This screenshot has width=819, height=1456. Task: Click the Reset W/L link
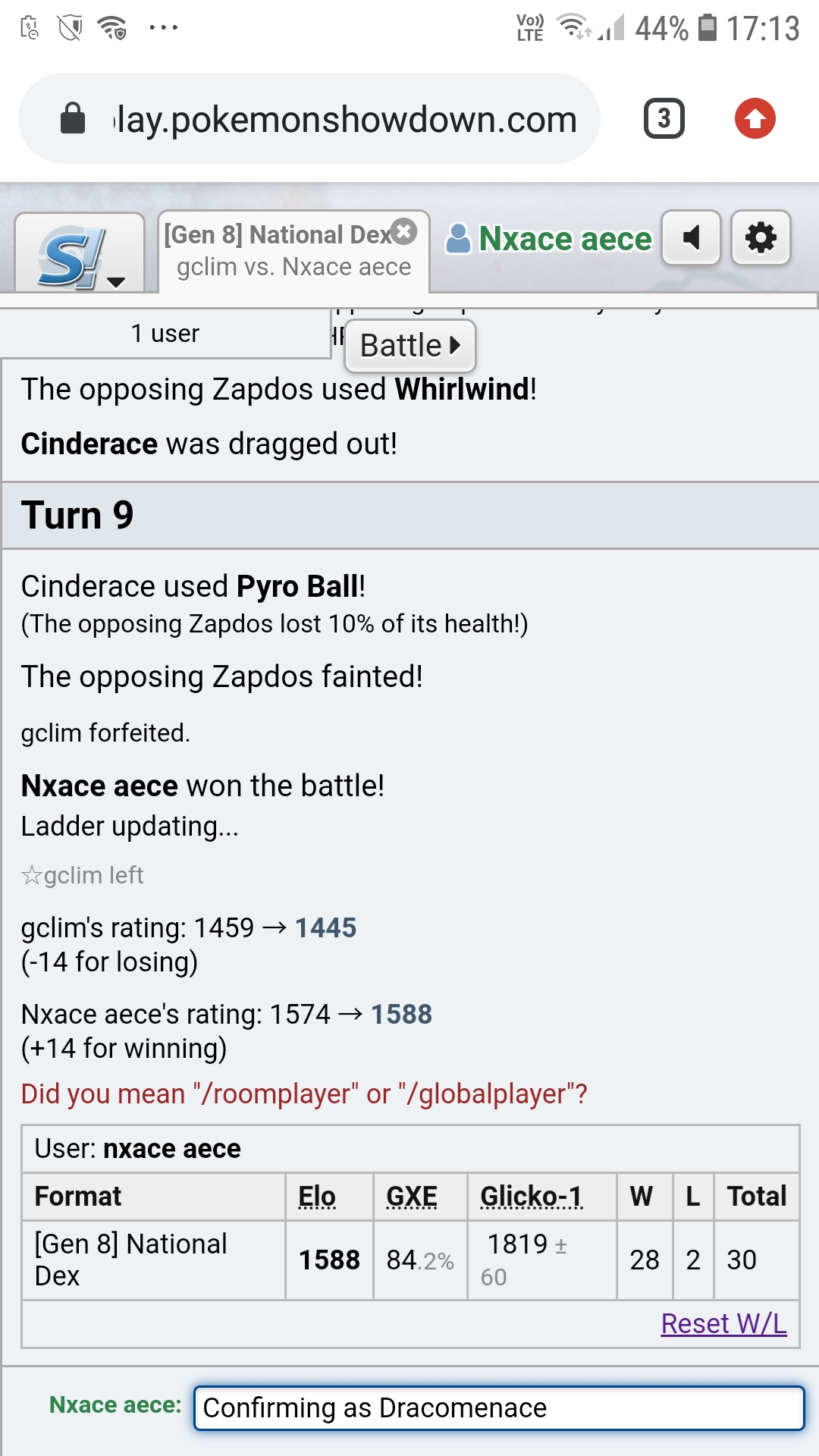tap(723, 1323)
